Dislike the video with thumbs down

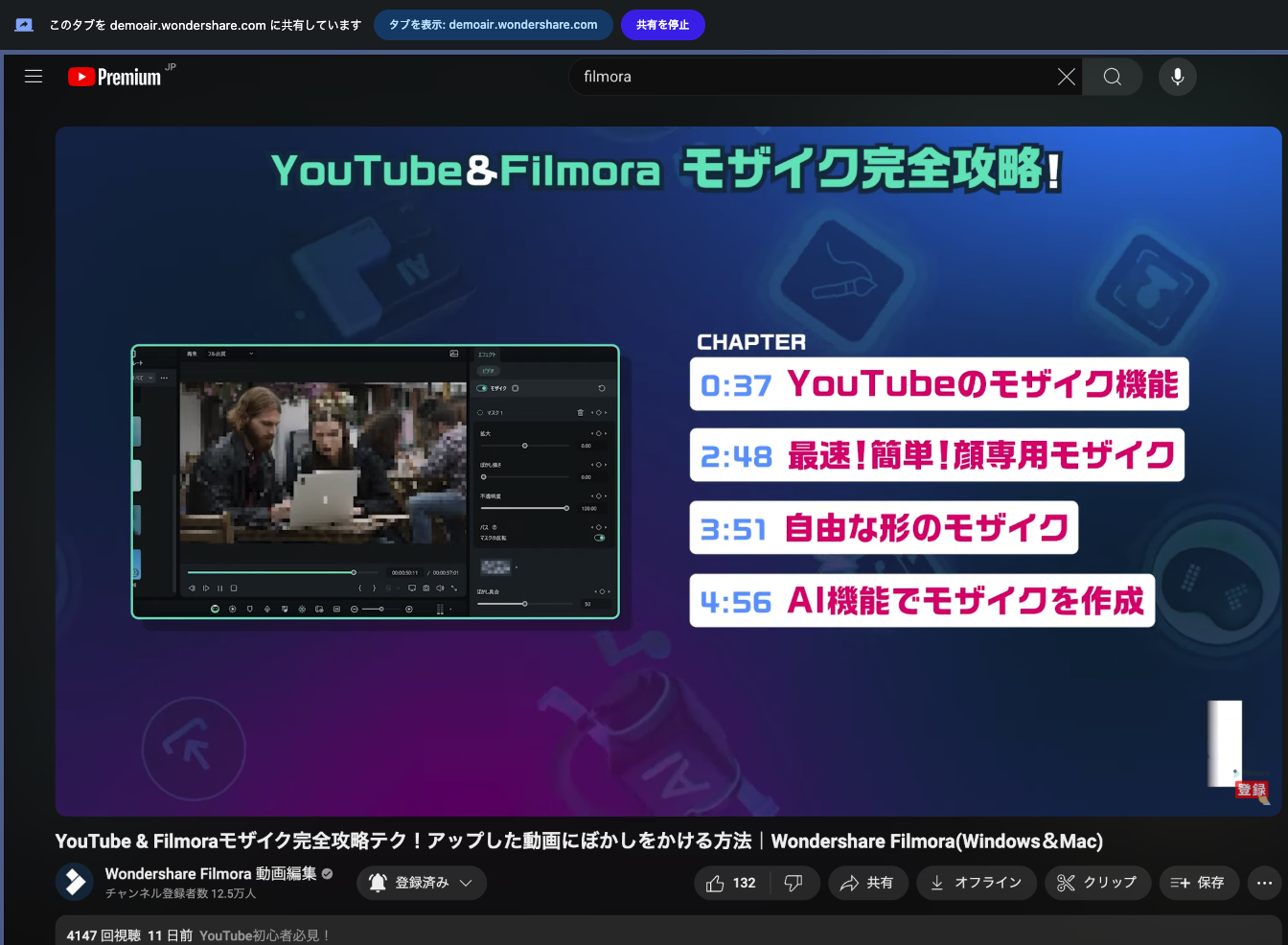point(793,883)
